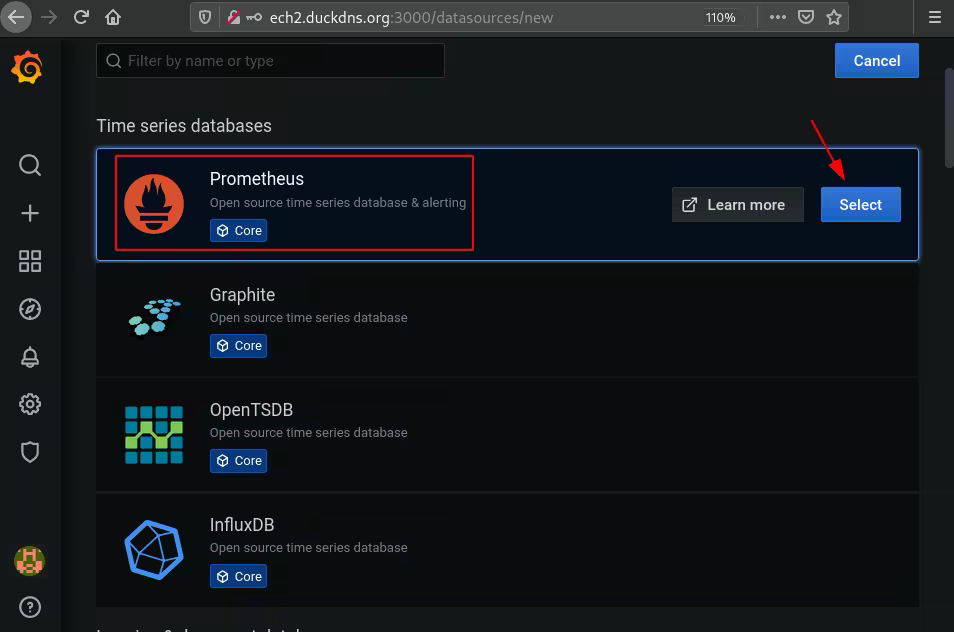Open Learn more for Prometheus
The image size is (954, 632).
(737, 204)
